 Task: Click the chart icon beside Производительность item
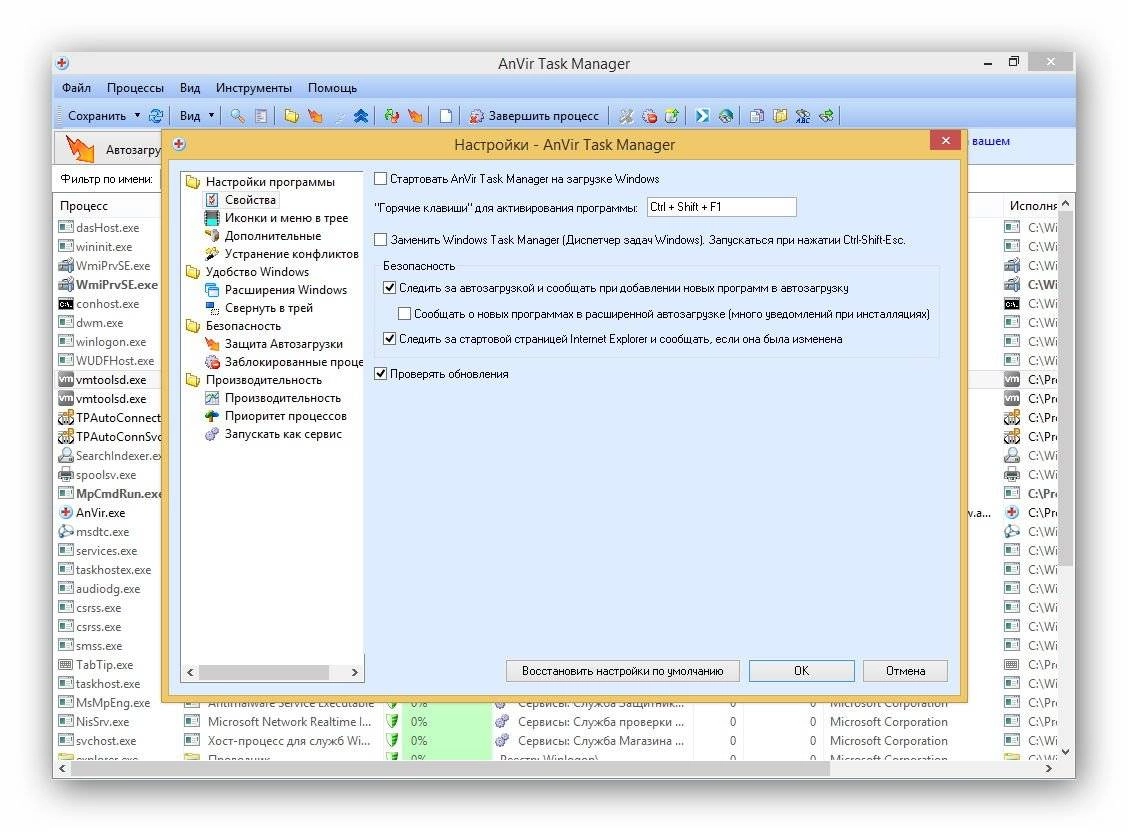pos(212,398)
